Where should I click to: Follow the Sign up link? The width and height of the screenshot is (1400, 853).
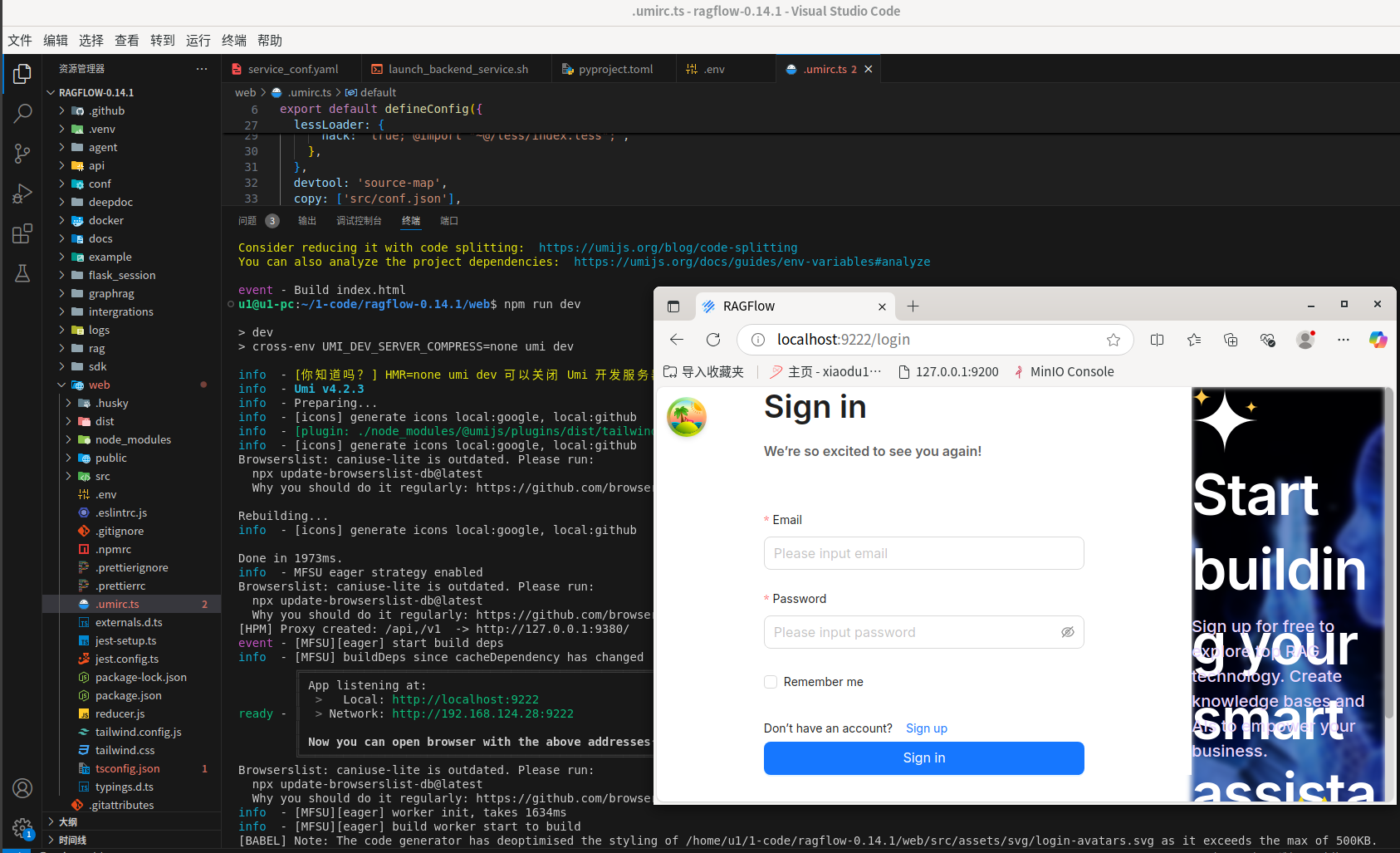[927, 728]
